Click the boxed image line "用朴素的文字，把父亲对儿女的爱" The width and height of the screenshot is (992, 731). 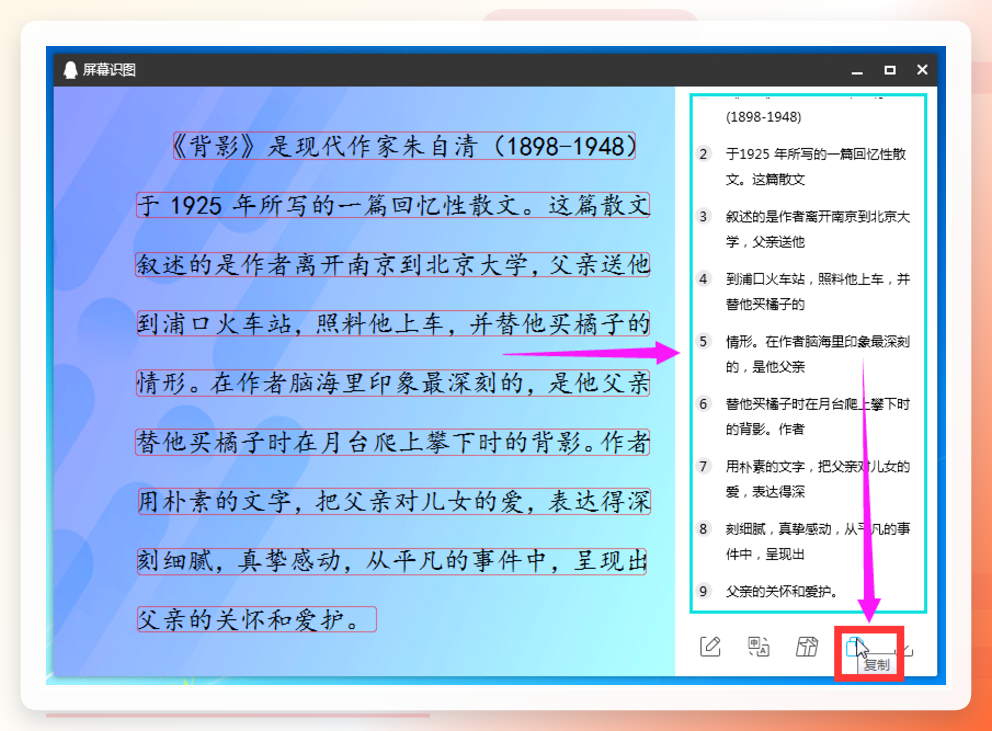coord(394,501)
